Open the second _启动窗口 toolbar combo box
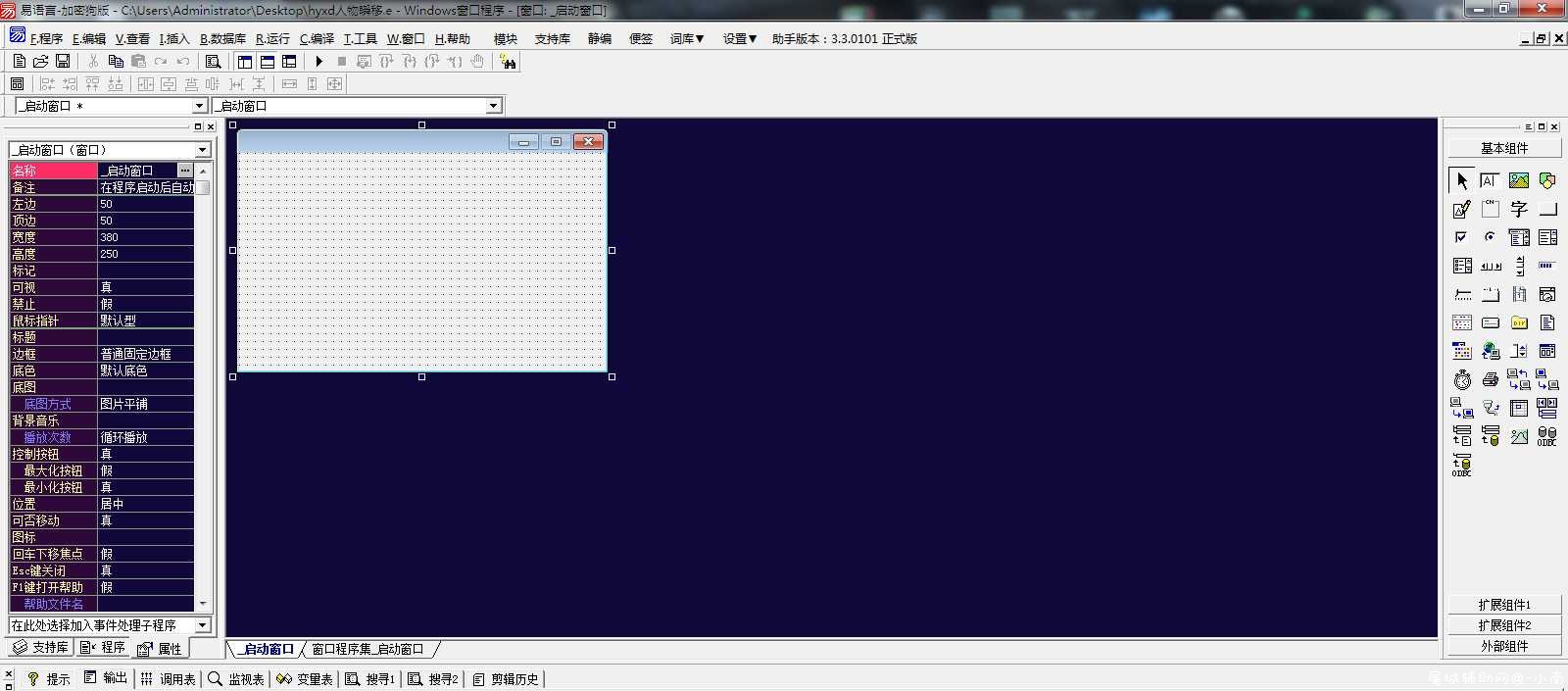Screen dimensions: 1568x691 pos(358,105)
